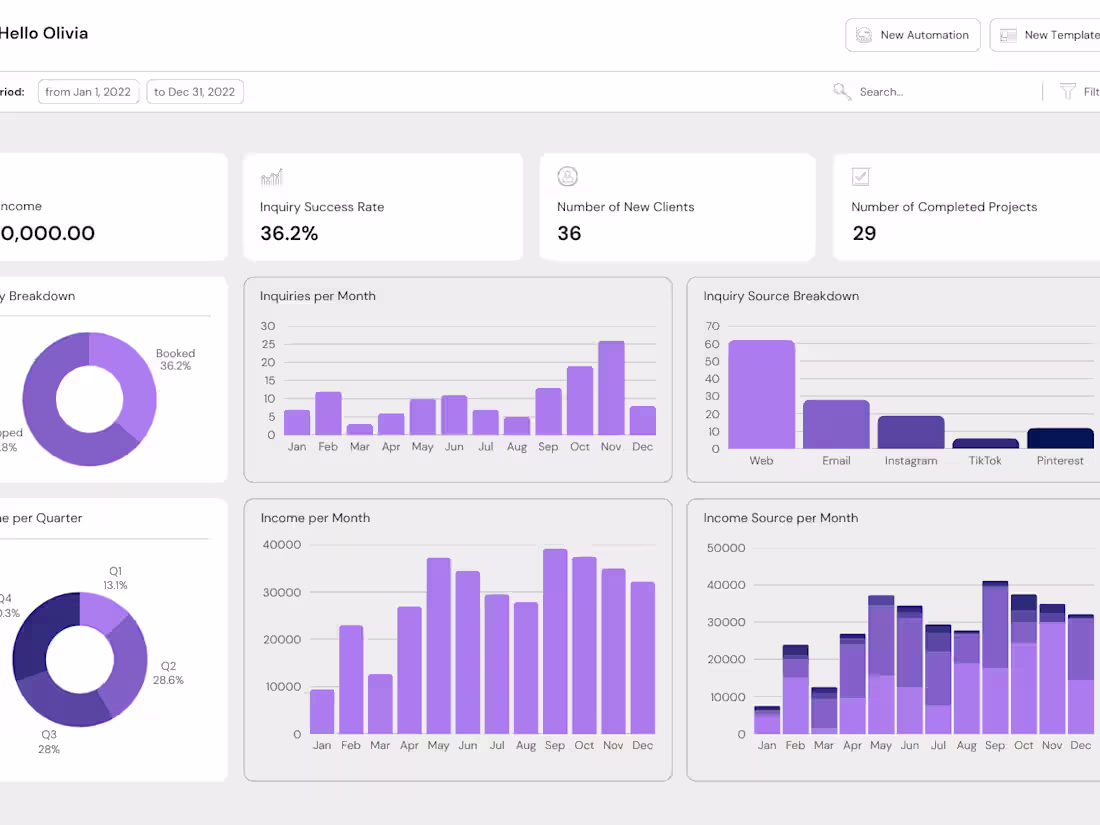Select the Web bar in Inquiry Source Breakdown
This screenshot has width=1100, height=825.
click(761, 395)
